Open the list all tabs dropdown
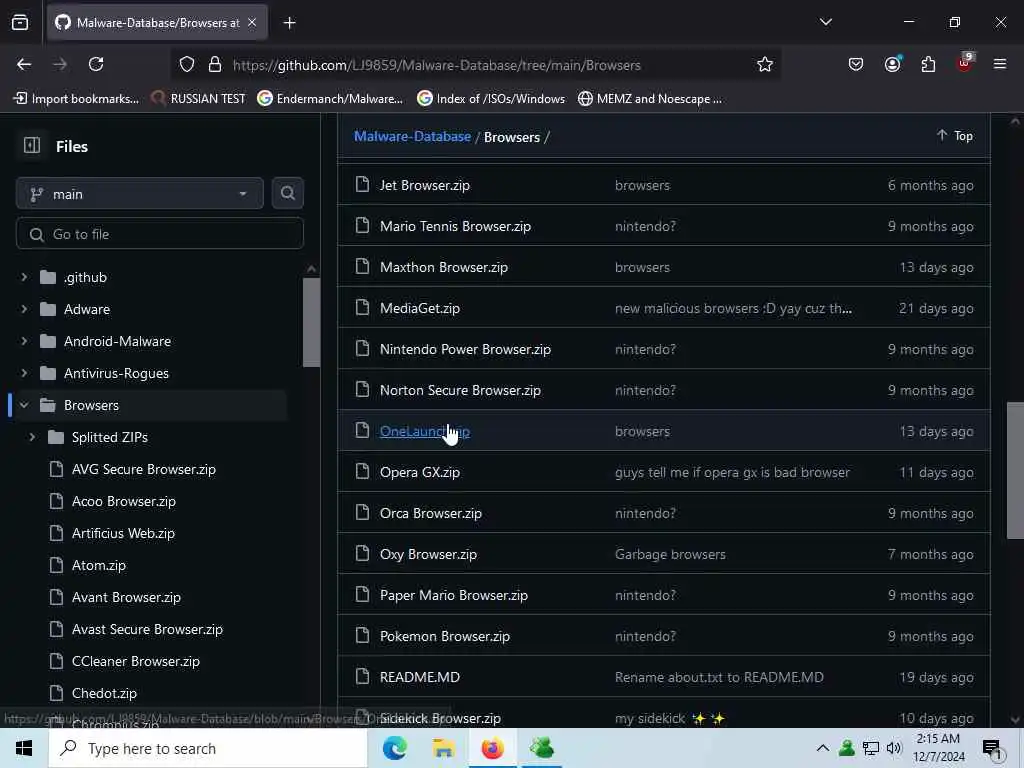This screenshot has height=768, width=1024. (x=825, y=22)
